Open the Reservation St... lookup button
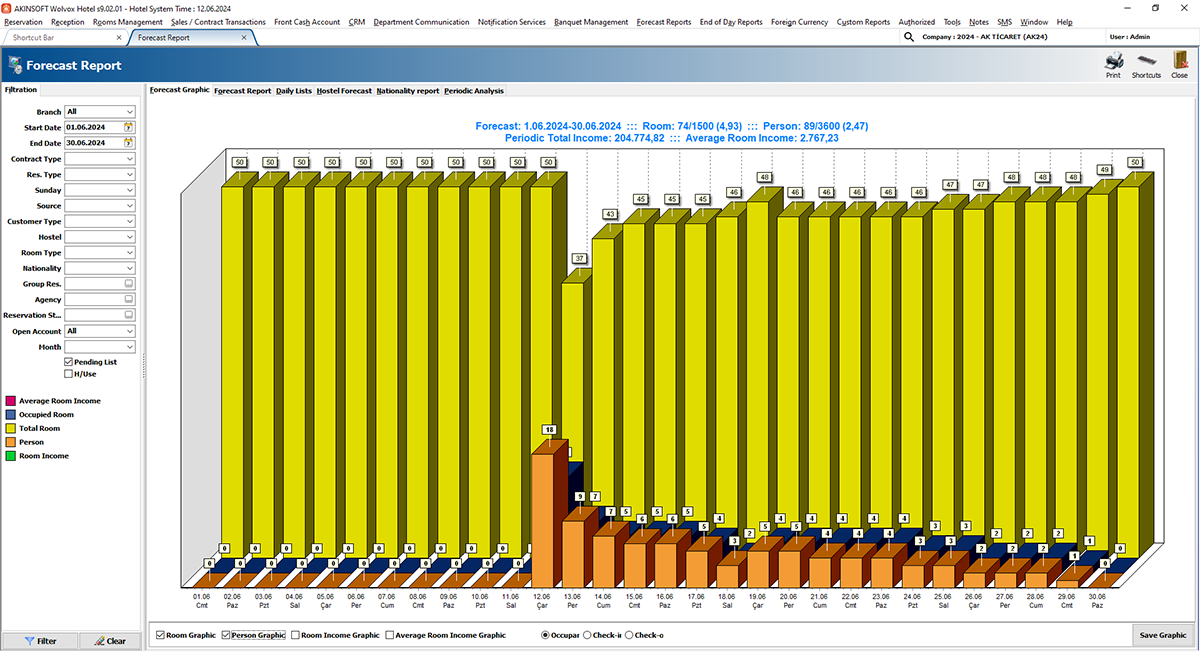Screen dimensions: 1200x653 [129, 315]
